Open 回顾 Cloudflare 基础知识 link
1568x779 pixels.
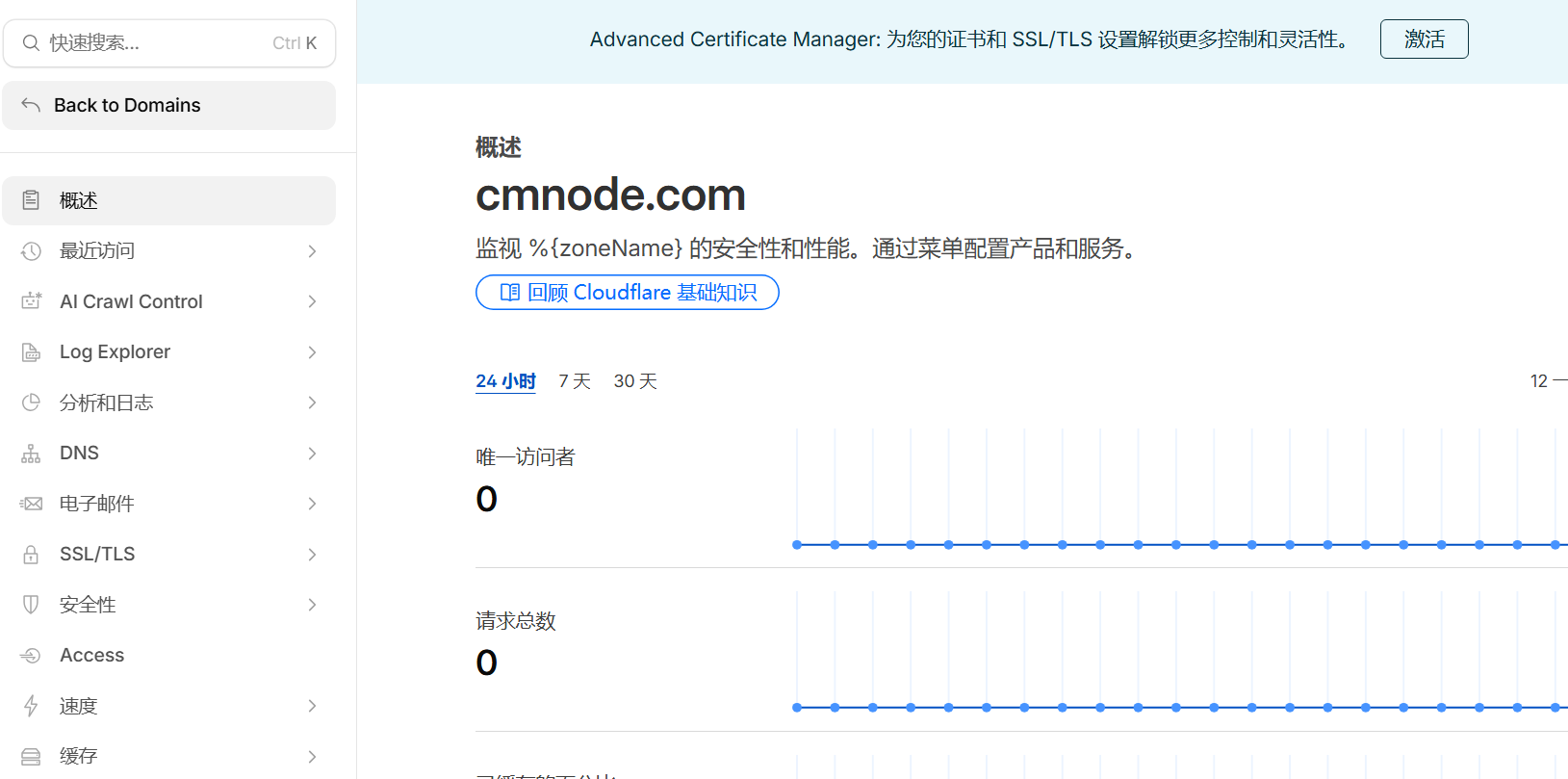click(x=628, y=293)
